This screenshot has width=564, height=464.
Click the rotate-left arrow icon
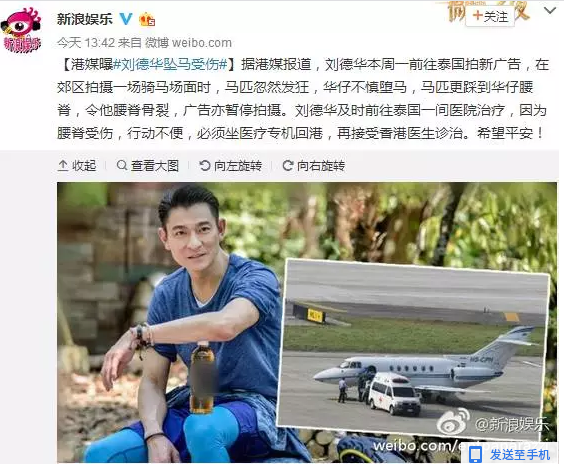click(x=205, y=165)
